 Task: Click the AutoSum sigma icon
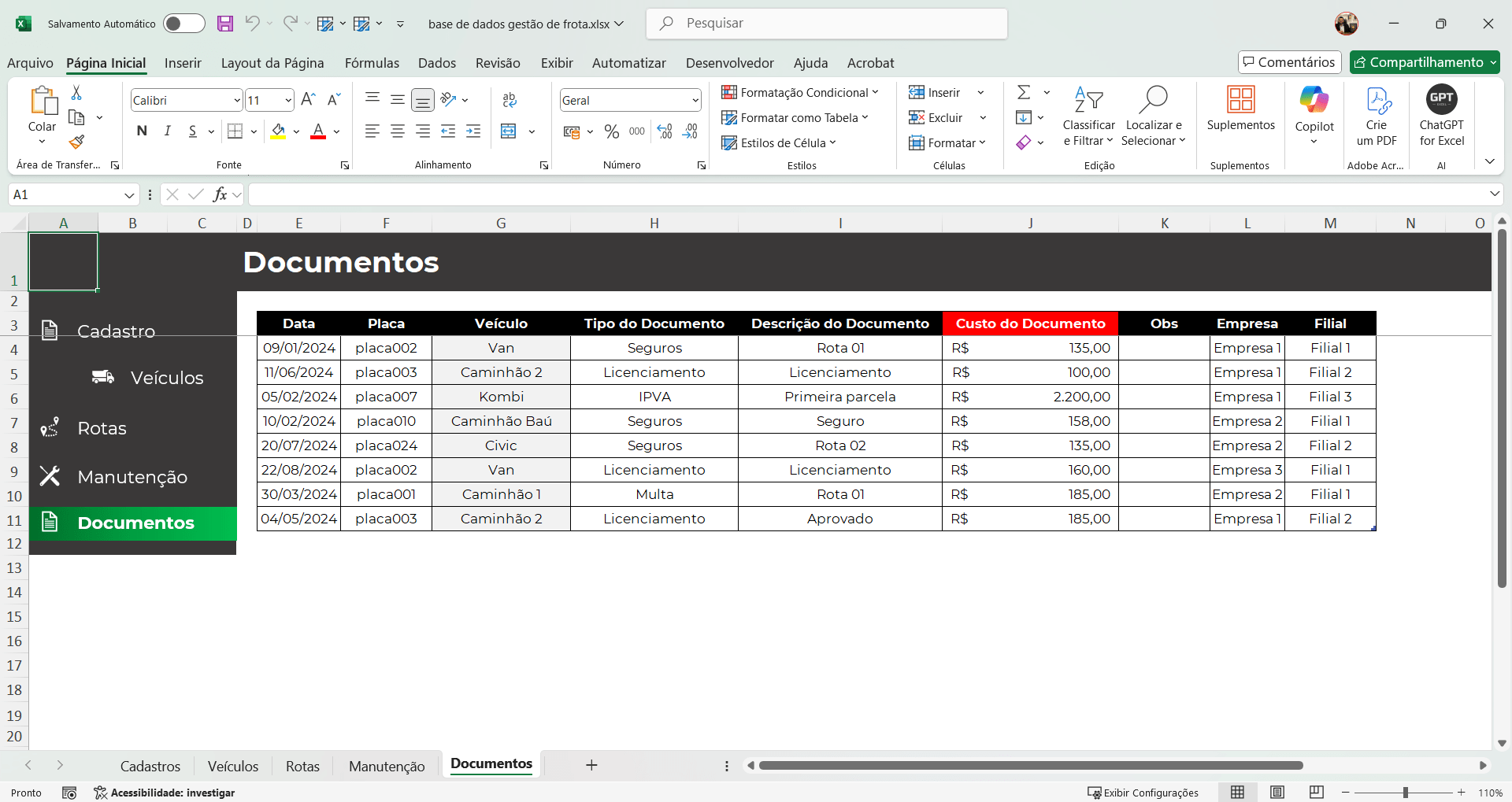1024,93
